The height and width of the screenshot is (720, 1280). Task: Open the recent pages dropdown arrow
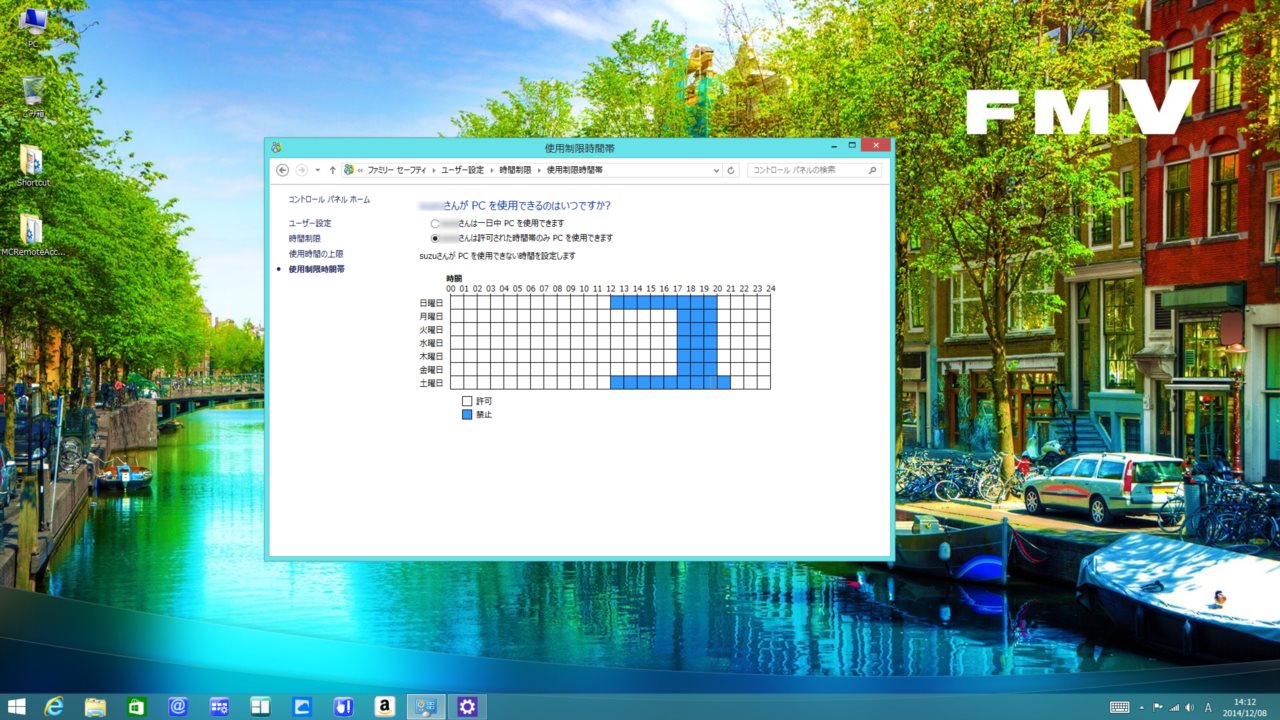pyautogui.click(x=318, y=170)
